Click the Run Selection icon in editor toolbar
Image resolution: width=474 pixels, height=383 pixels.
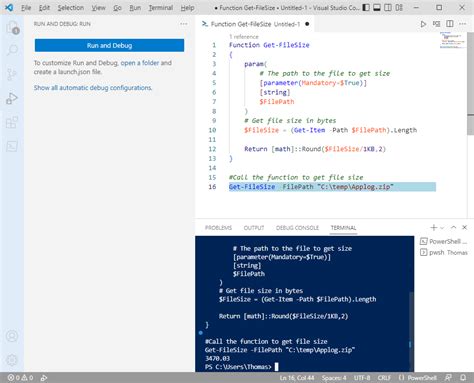point(436,24)
